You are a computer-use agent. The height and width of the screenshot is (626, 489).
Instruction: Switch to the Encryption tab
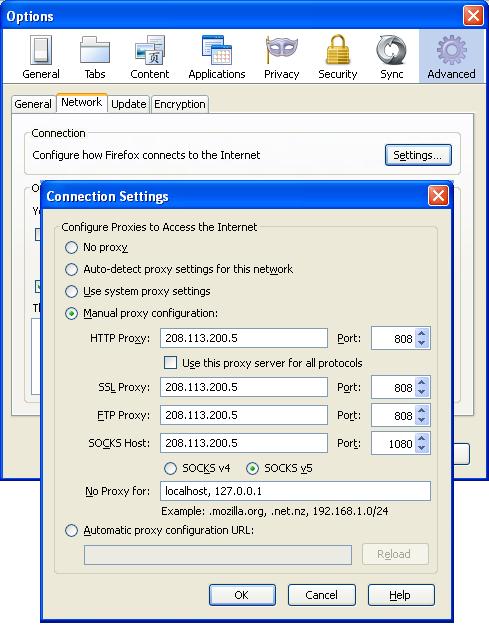[180, 104]
